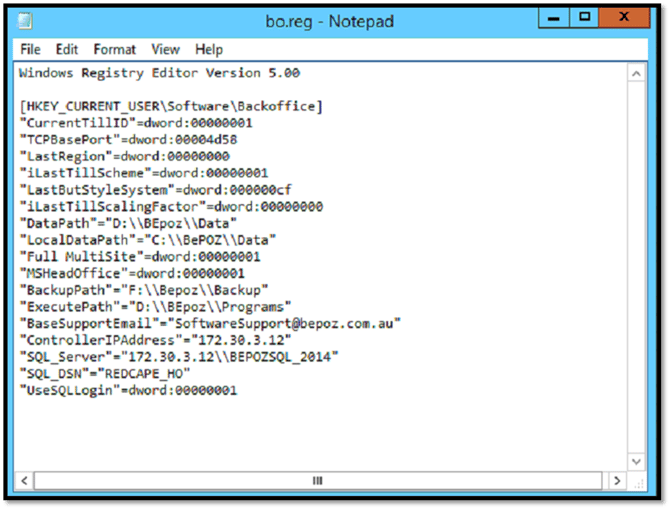Viewport: 670px width, 509px height.
Task: Open the File menu
Action: pos(30,49)
